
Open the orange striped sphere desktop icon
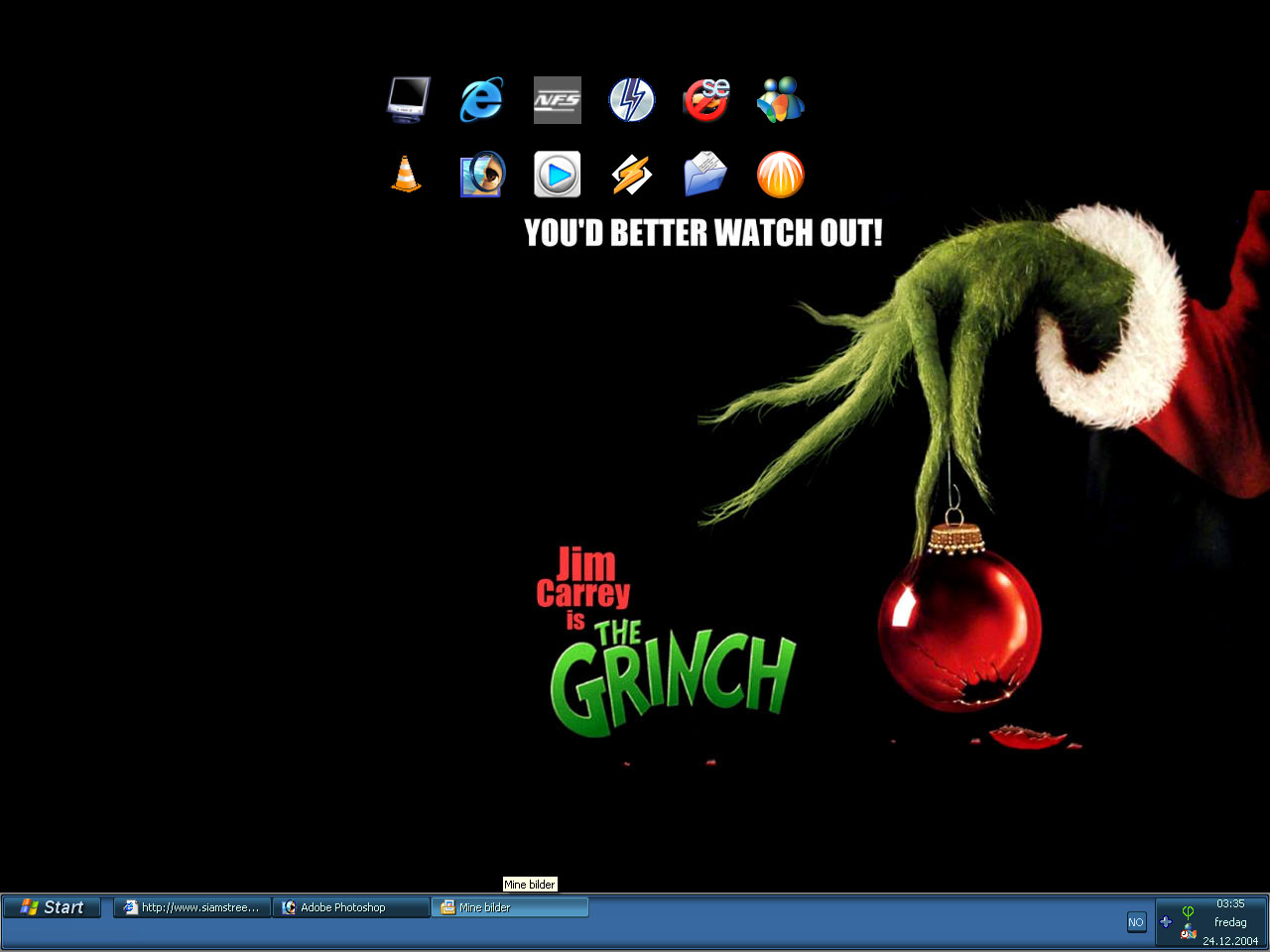tap(781, 175)
